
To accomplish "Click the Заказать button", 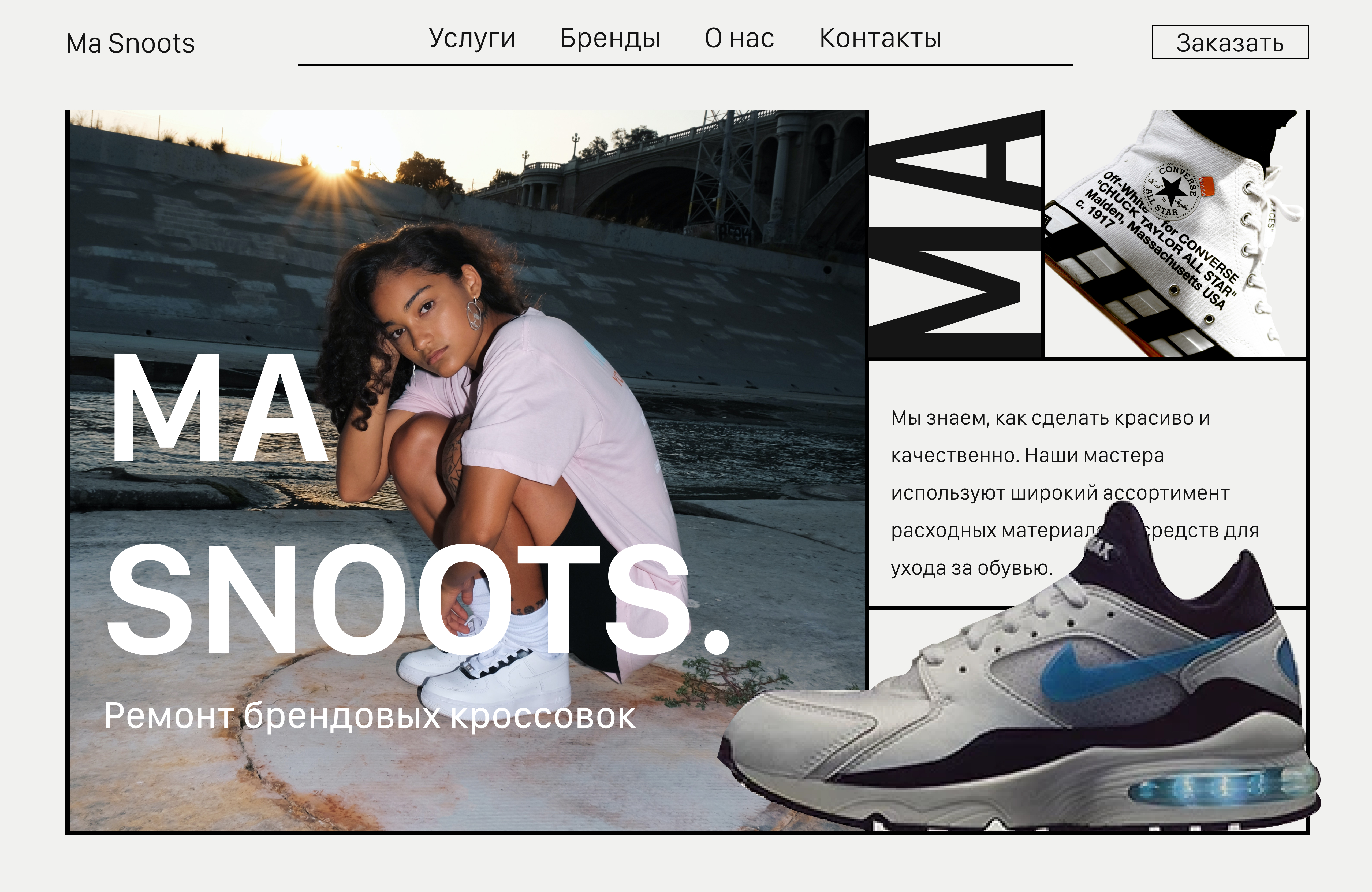I will (x=1230, y=42).
